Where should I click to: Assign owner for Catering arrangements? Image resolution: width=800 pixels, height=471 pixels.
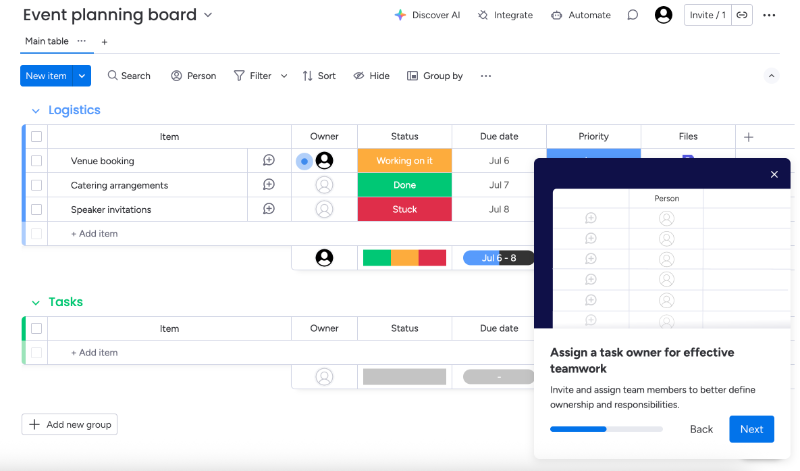point(324,185)
